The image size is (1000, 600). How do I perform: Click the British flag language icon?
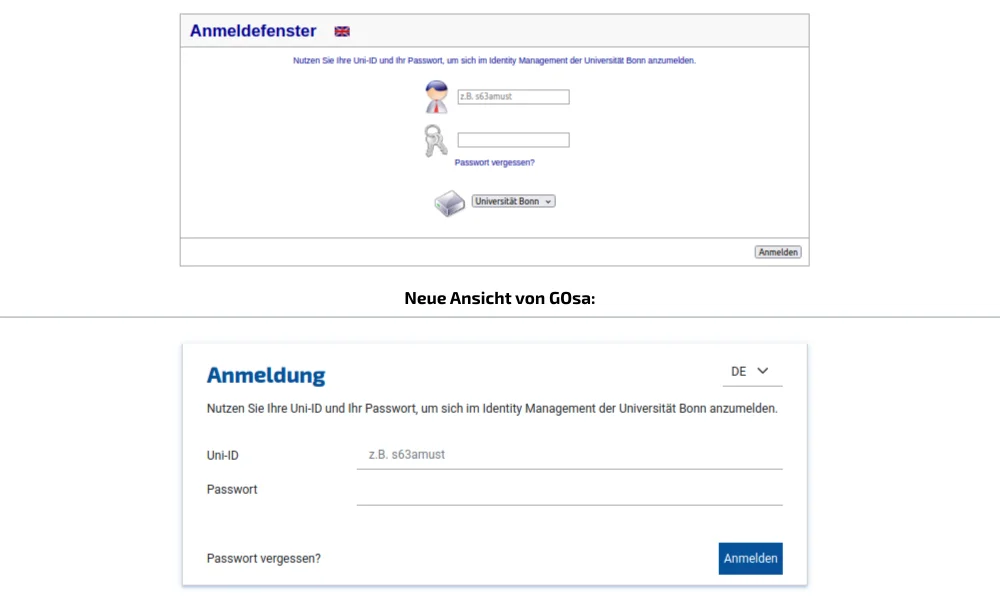pos(340,31)
